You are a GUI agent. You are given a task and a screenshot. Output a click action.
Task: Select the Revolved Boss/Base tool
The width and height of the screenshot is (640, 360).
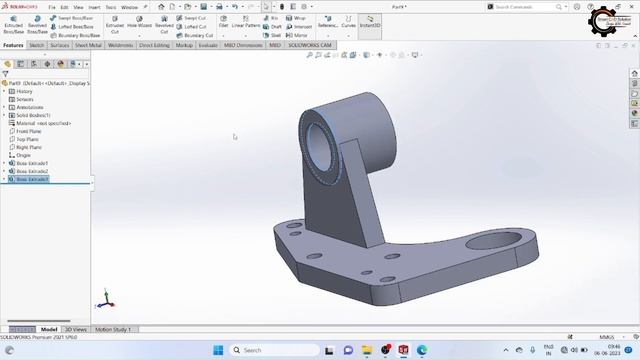pyautogui.click(x=37, y=25)
